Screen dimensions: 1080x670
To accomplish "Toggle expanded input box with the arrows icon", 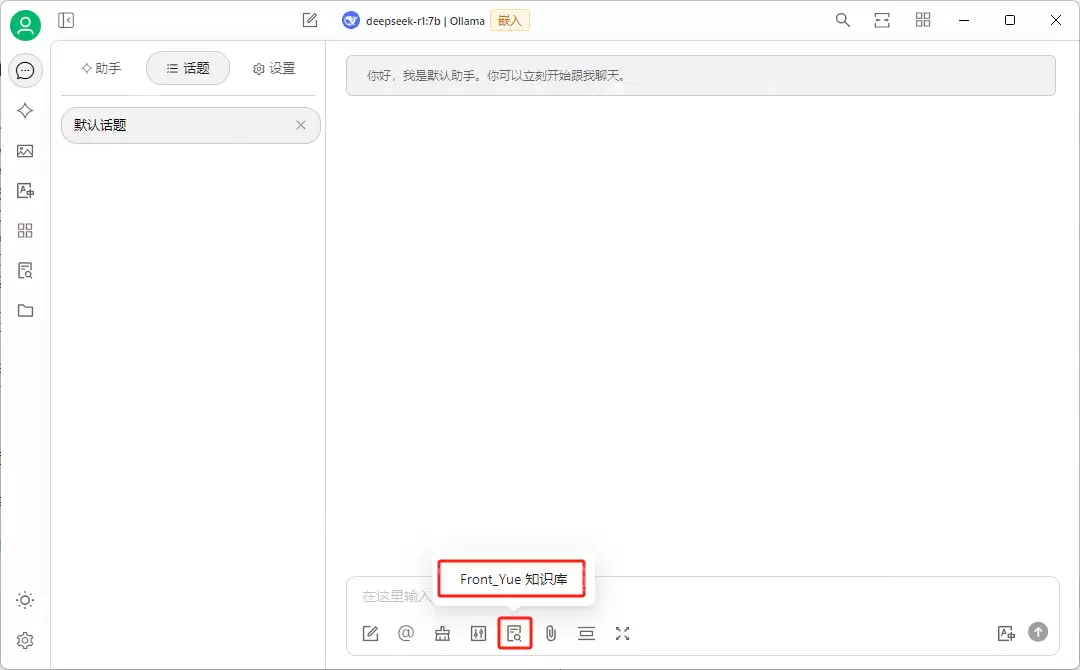I will click(x=623, y=633).
